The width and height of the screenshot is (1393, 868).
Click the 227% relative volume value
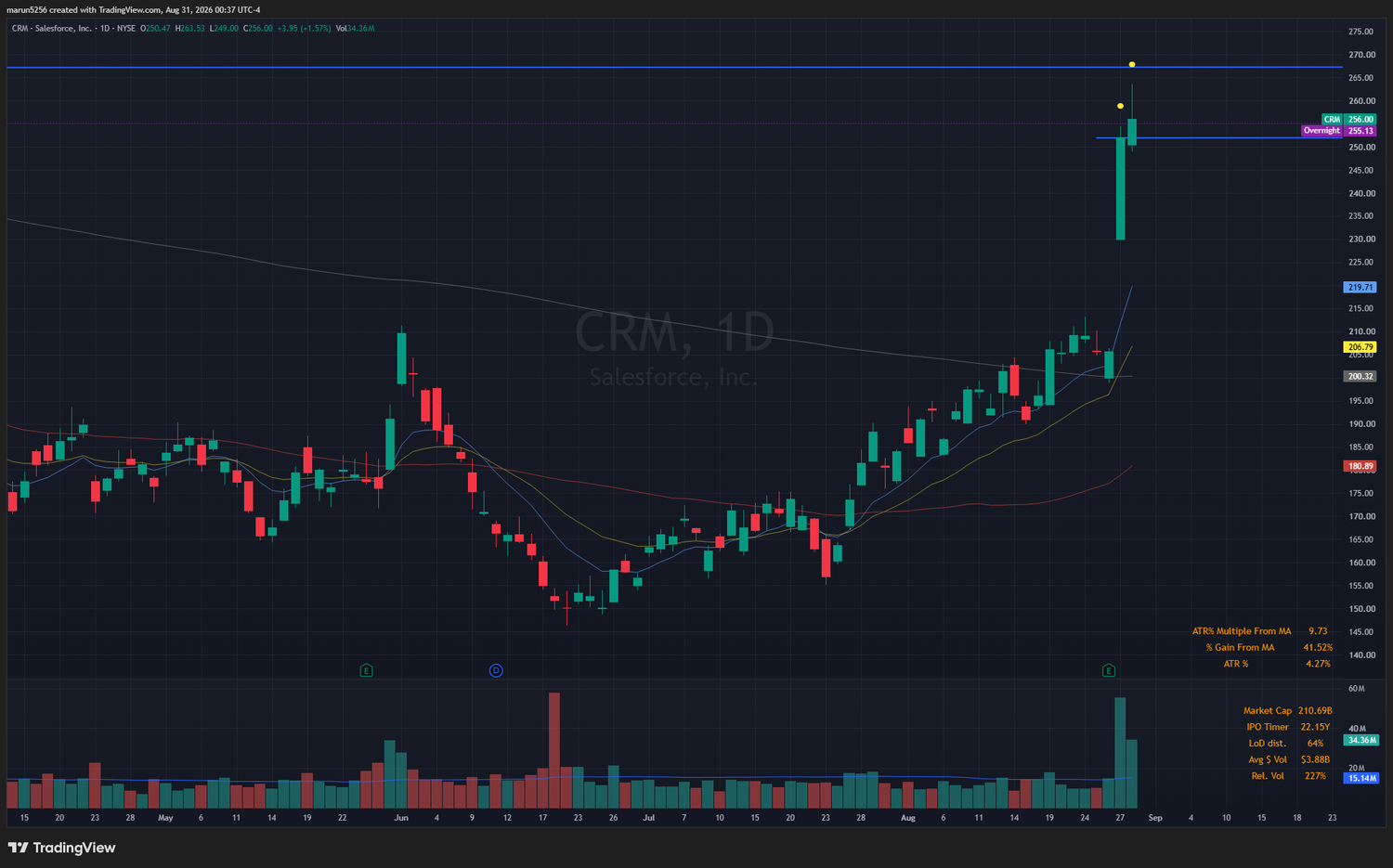[1315, 776]
